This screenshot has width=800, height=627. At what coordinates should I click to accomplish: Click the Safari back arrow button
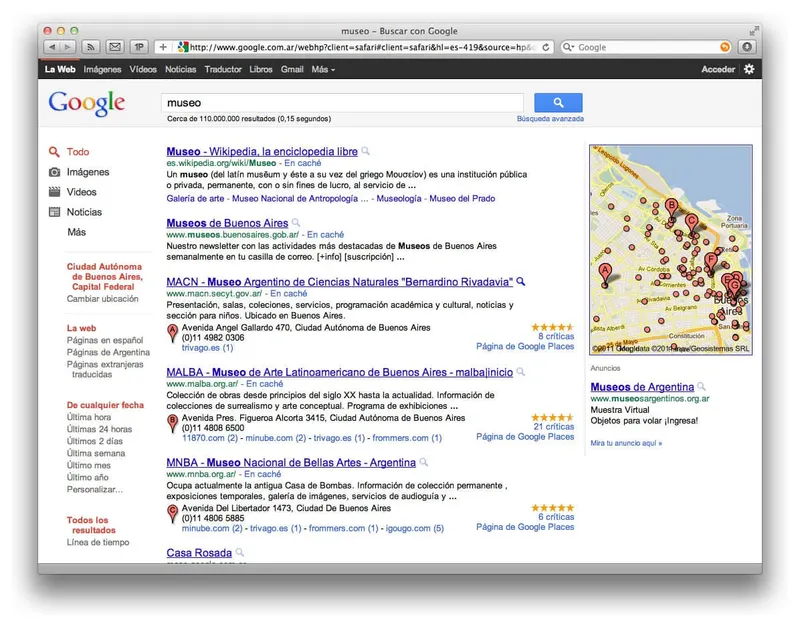(52, 47)
